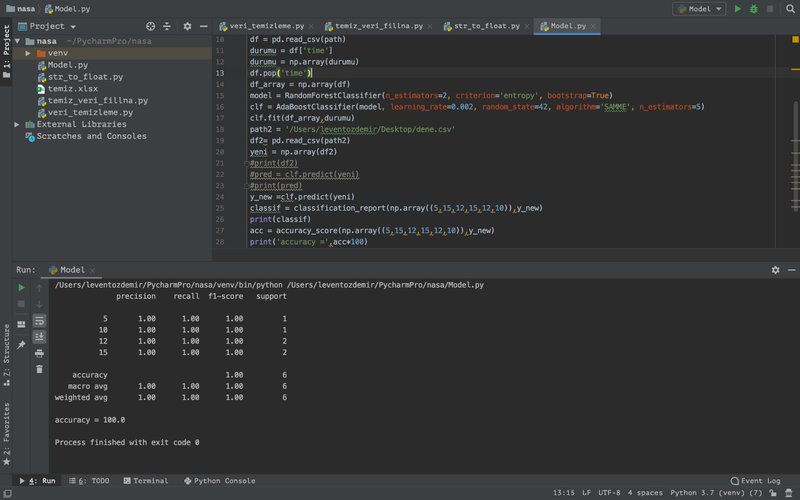Screen dimensions: 800x500
Task: Expand External Libraries in project tree
Action: [16, 124]
